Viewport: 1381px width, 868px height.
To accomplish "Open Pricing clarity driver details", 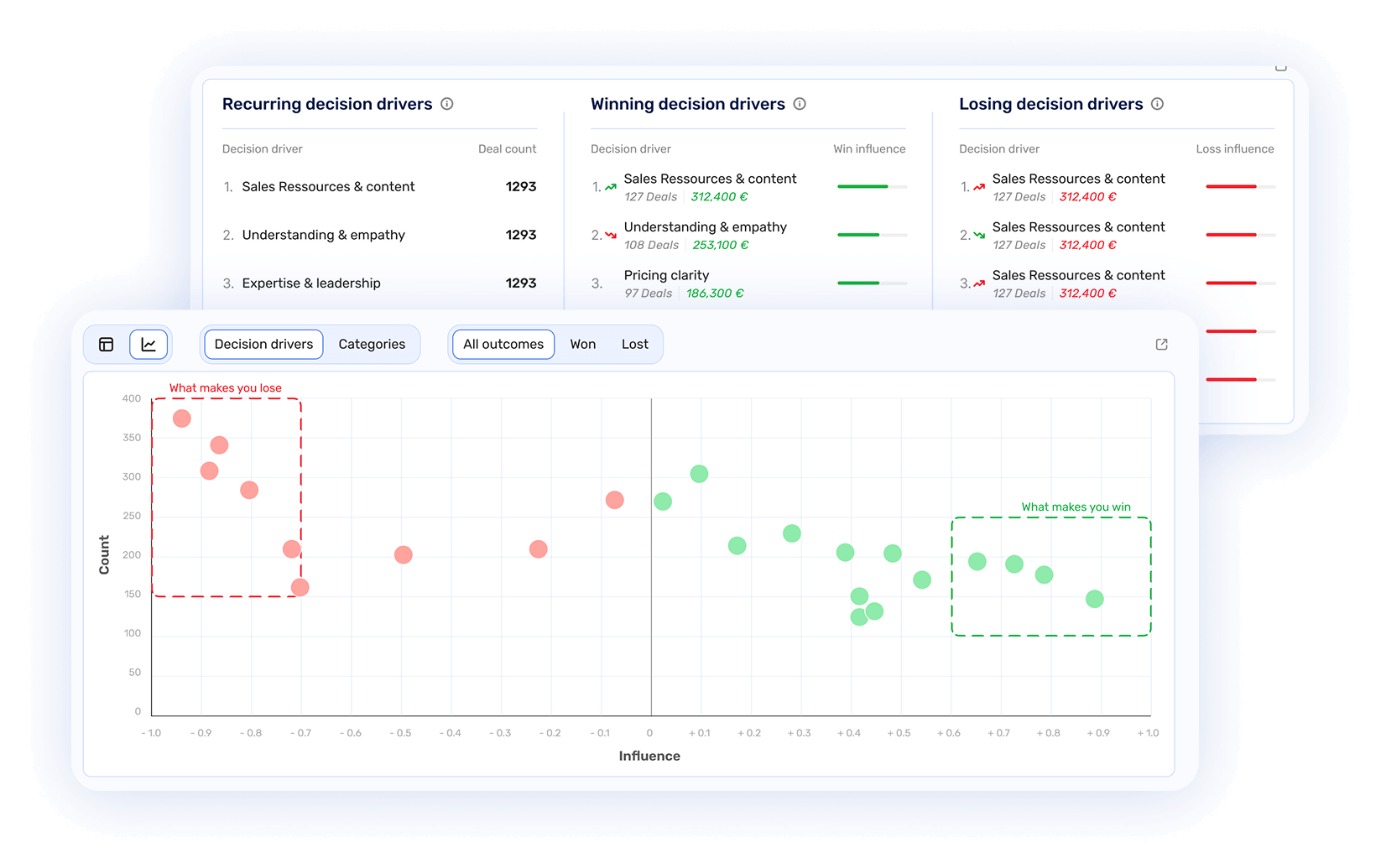I will point(666,275).
